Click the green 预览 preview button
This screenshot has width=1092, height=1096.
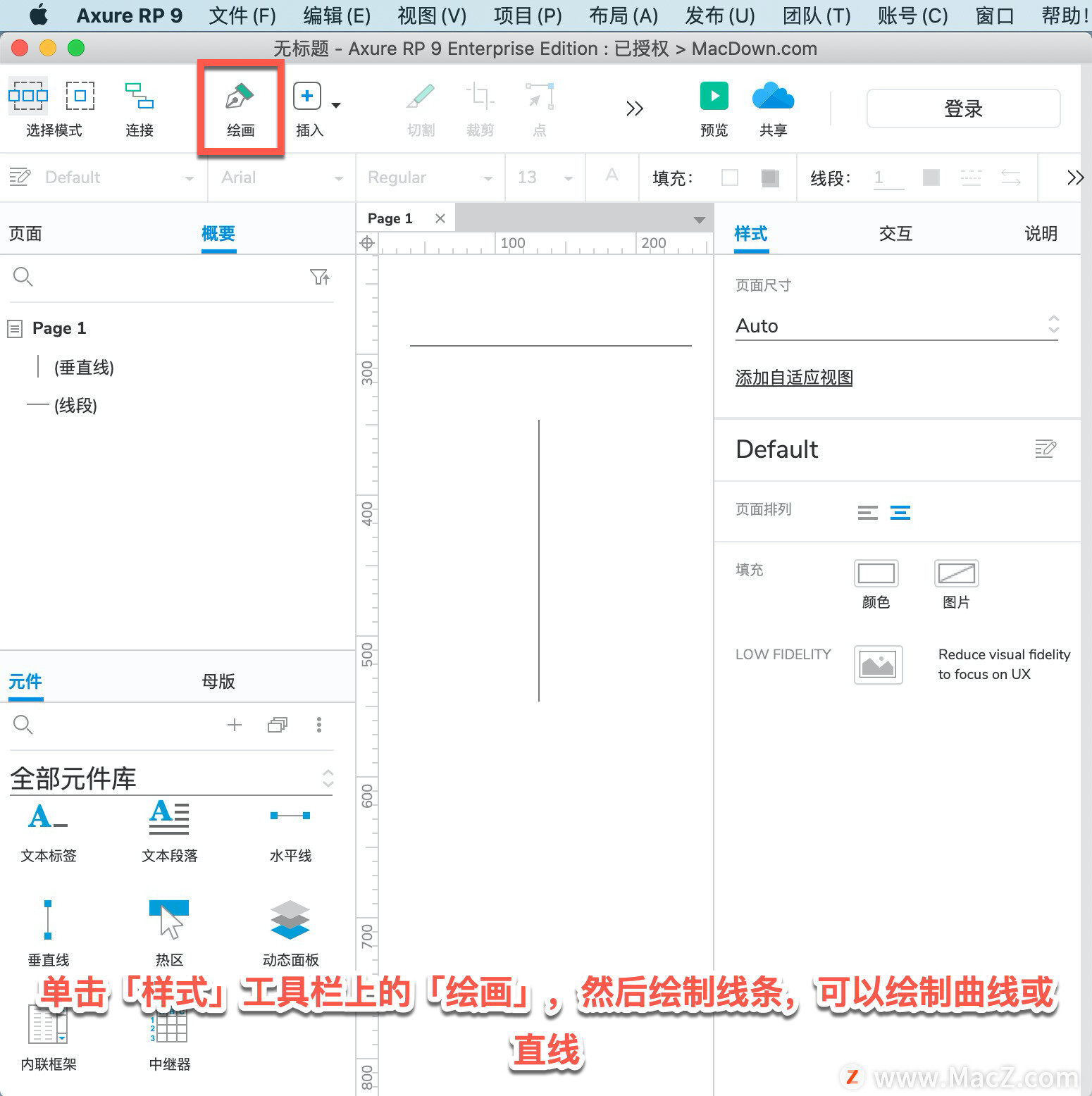coord(714,96)
